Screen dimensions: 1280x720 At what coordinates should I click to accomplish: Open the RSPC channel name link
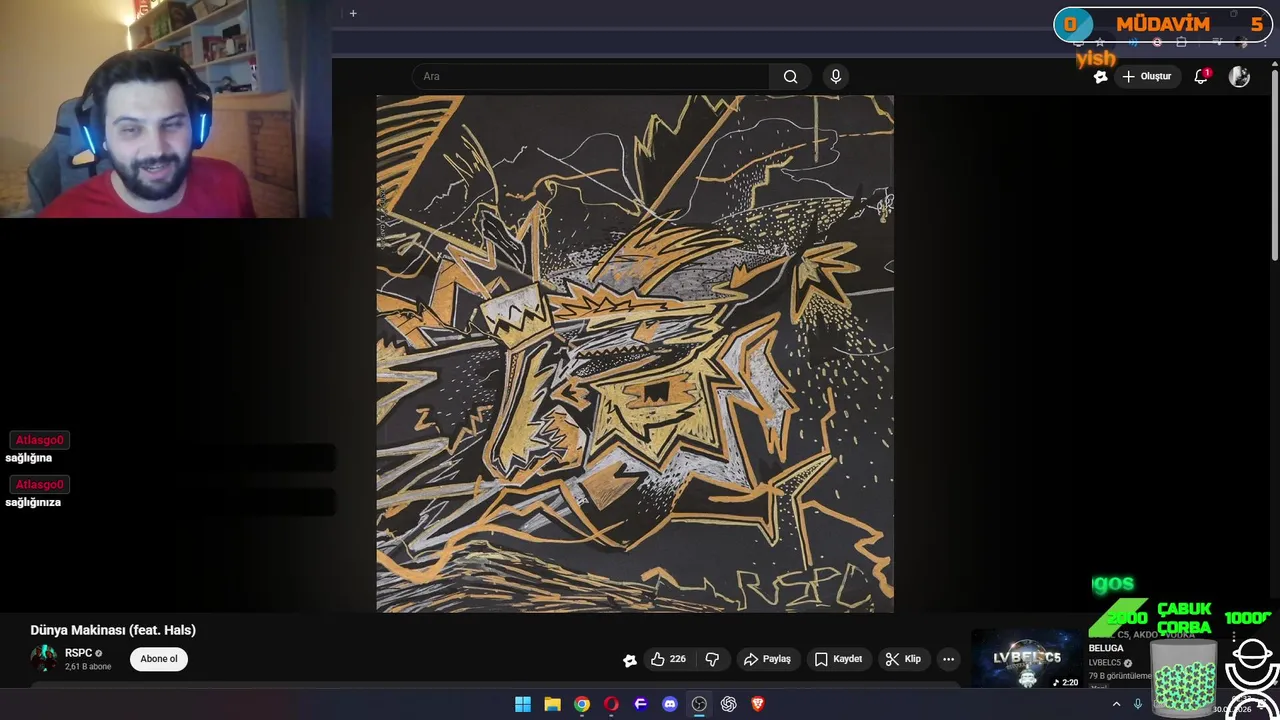coord(78,653)
